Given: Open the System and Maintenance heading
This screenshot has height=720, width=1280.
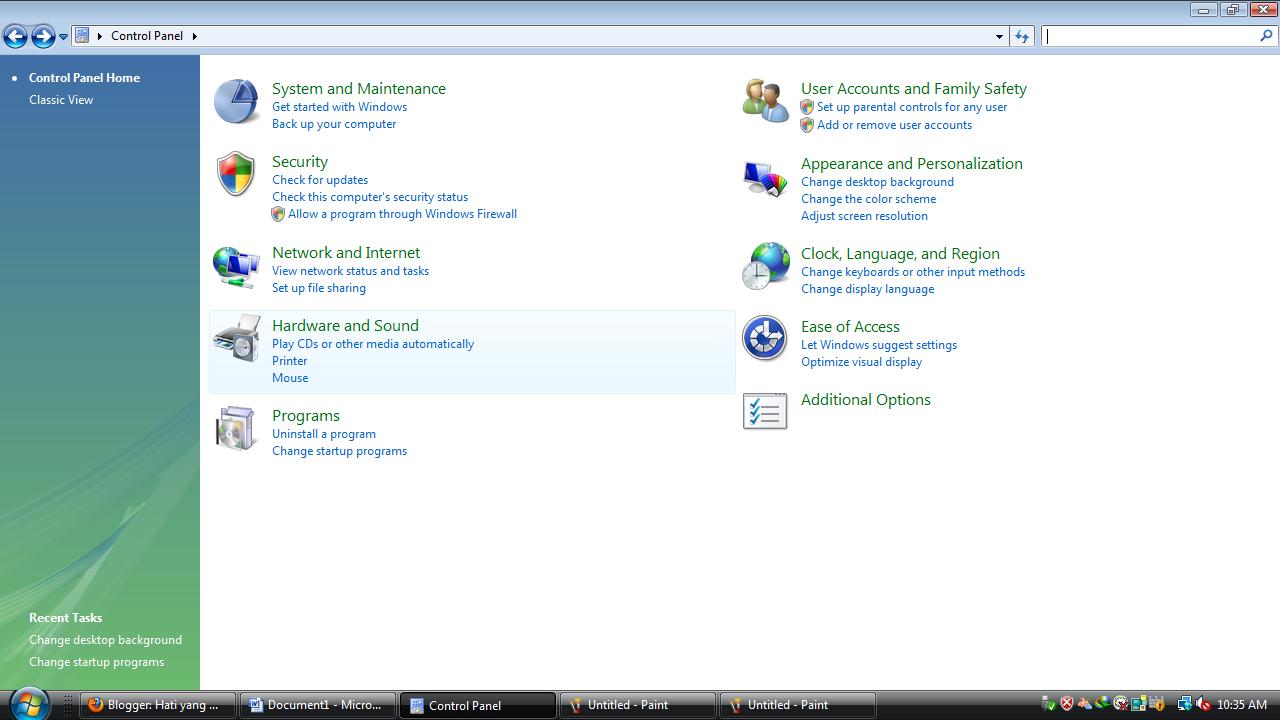Looking at the screenshot, I should pos(359,89).
